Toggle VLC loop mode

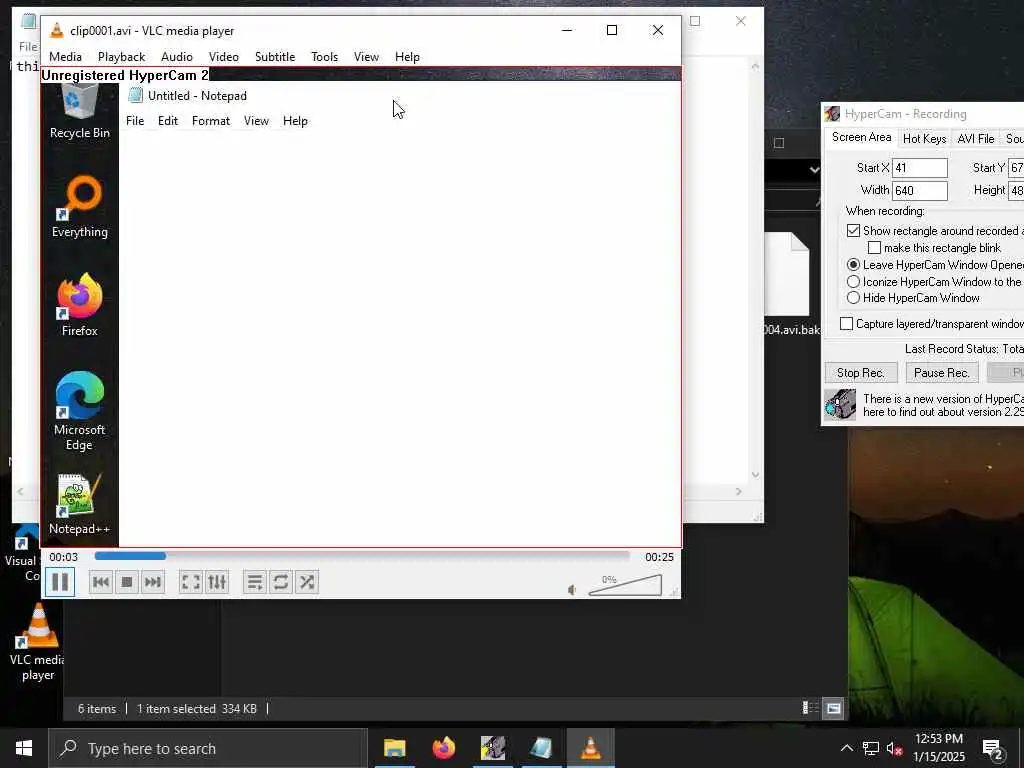click(281, 582)
